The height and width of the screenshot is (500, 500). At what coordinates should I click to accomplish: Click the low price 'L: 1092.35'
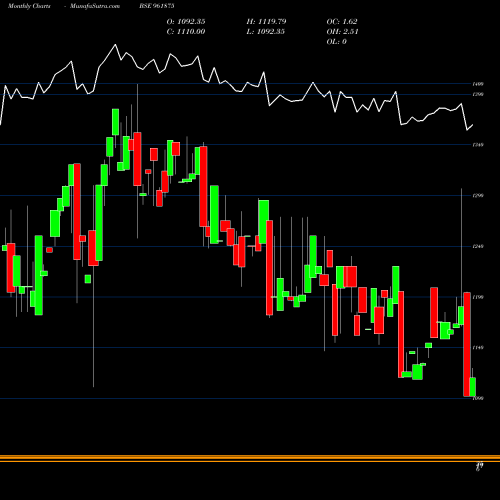(x=266, y=32)
